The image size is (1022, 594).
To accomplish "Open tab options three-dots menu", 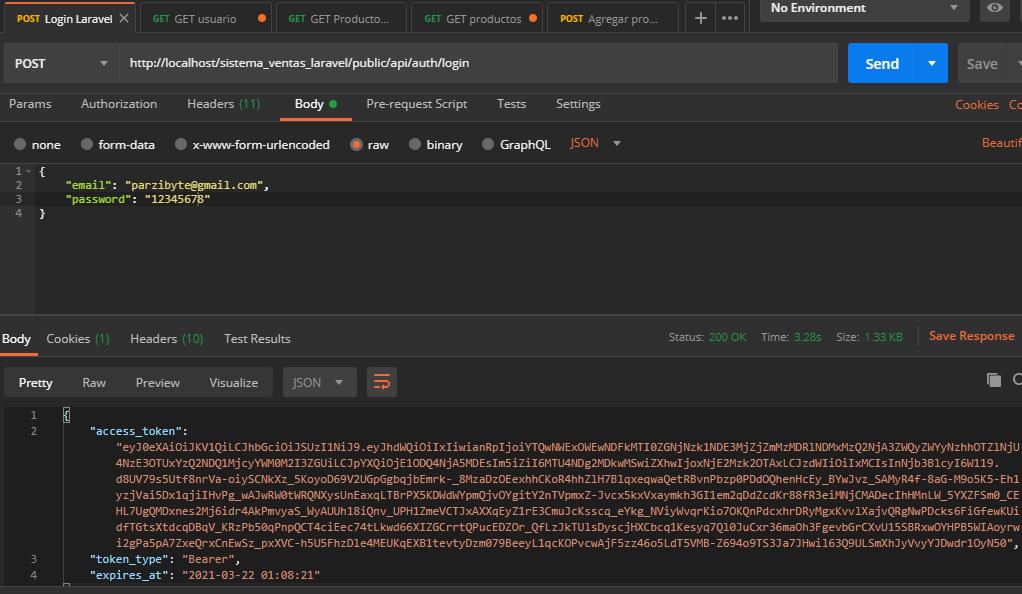I will (x=730, y=18).
